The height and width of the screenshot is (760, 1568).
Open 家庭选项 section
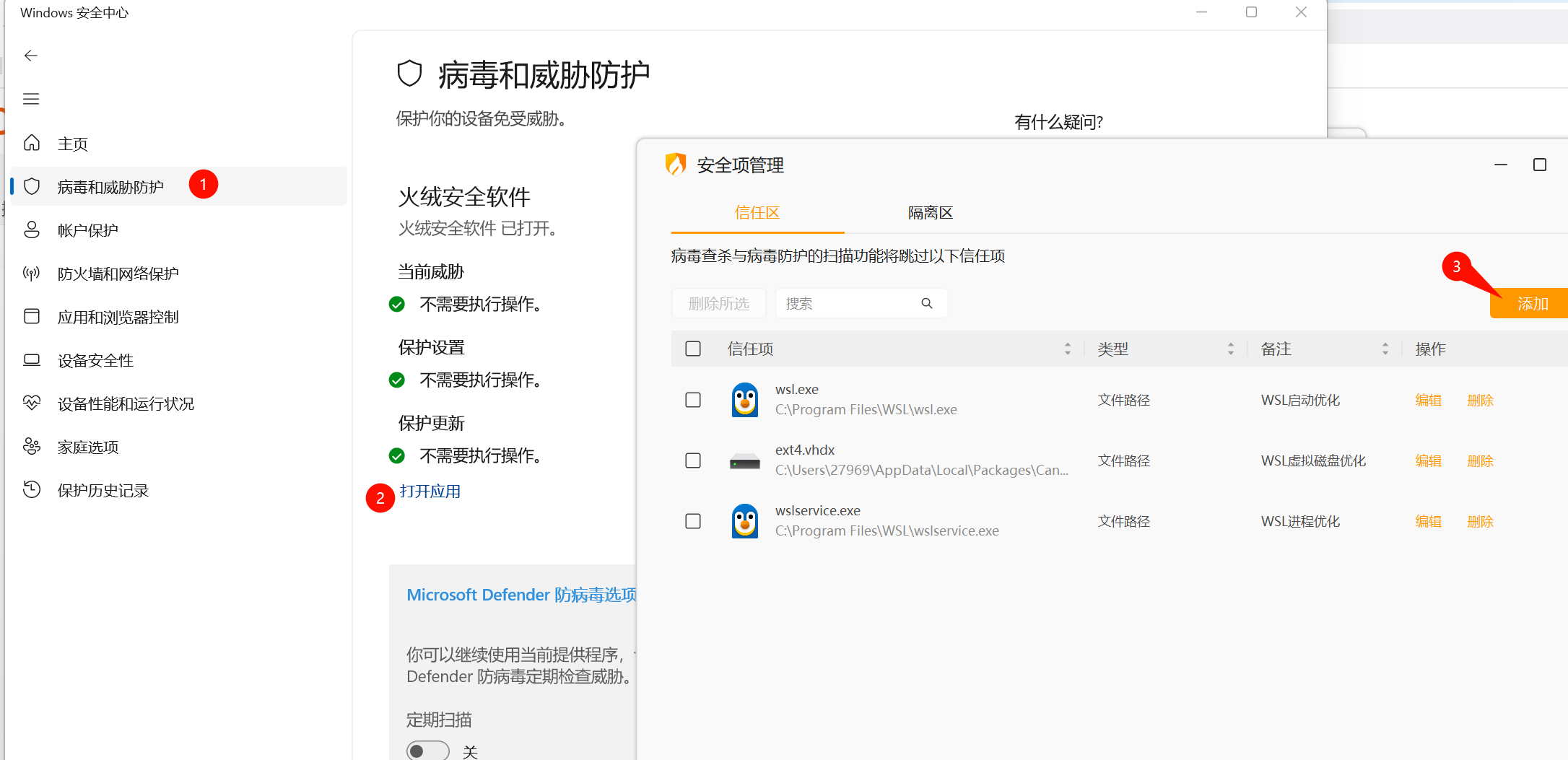point(179,447)
